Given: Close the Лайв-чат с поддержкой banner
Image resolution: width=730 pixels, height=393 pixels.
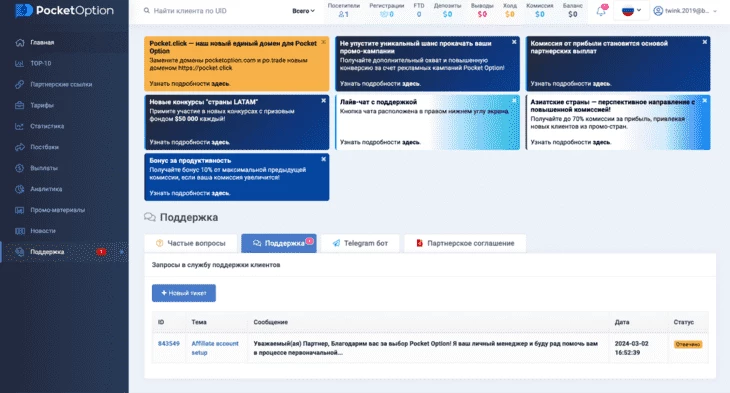Looking at the screenshot, I should [514, 101].
